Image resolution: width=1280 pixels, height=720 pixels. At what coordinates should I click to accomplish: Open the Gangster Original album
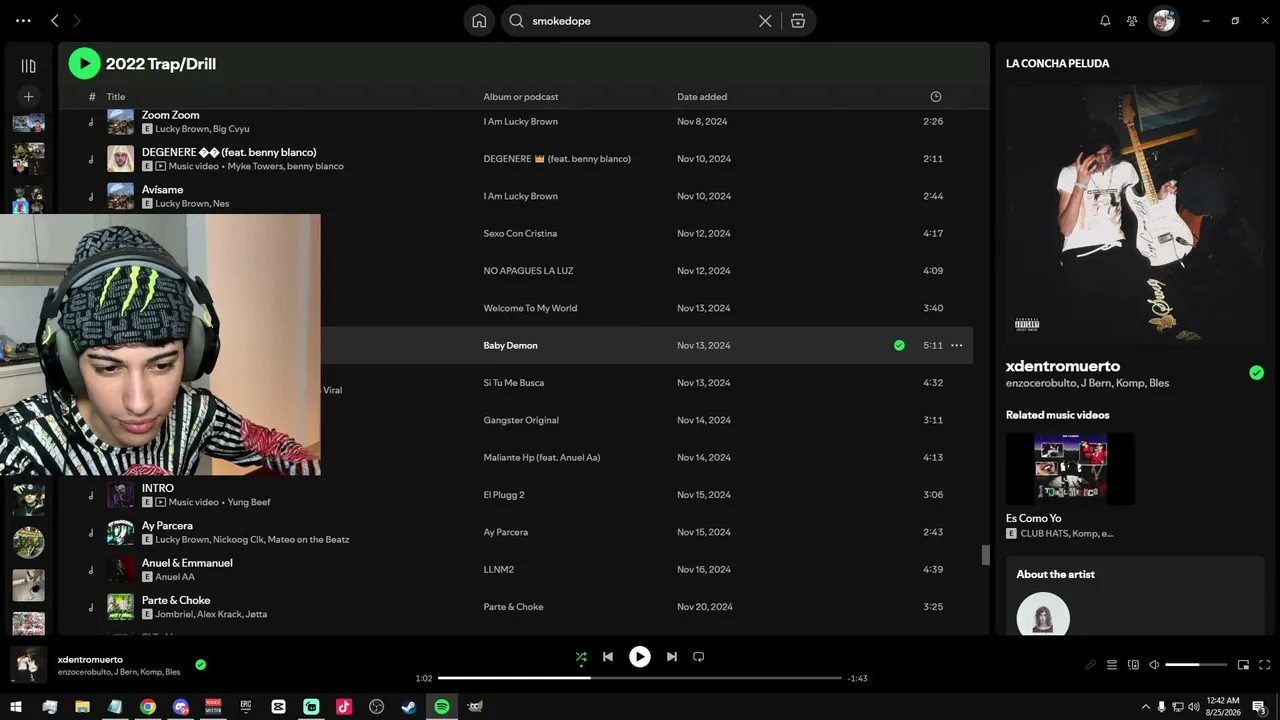click(521, 420)
